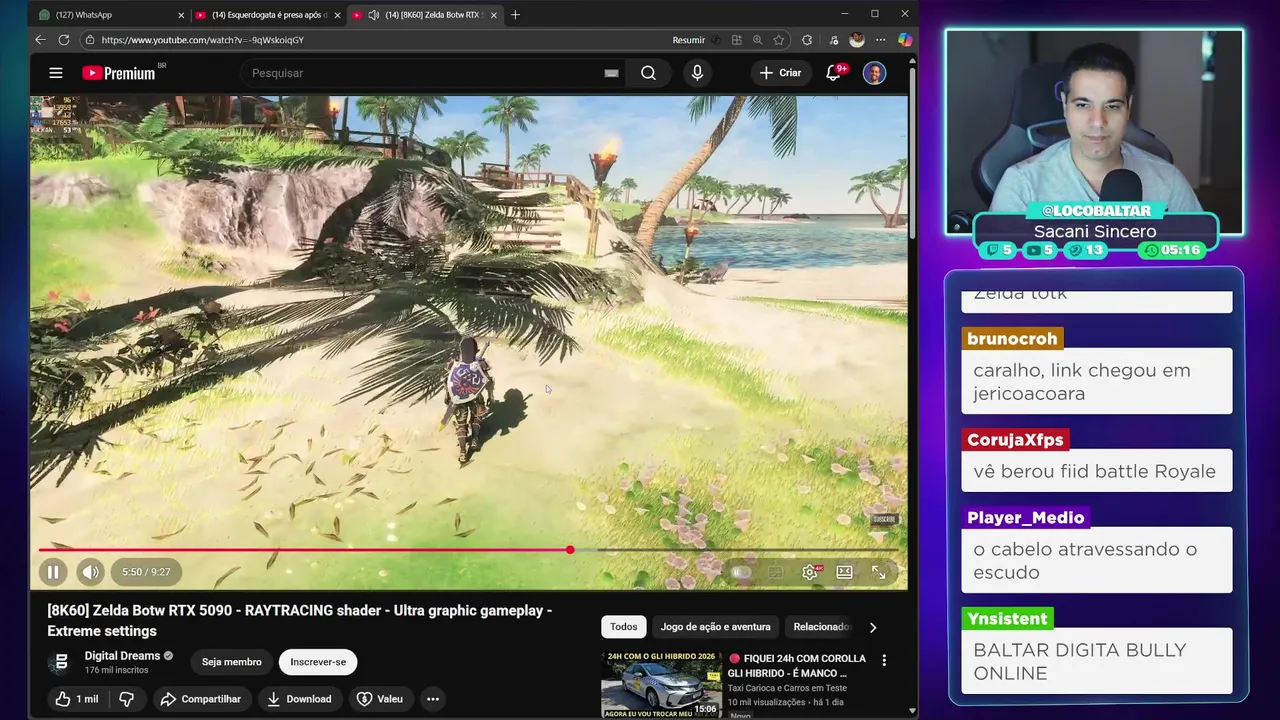Click the Subscribe watermark in the video
Viewport: 1280px width, 720px height.
point(884,519)
